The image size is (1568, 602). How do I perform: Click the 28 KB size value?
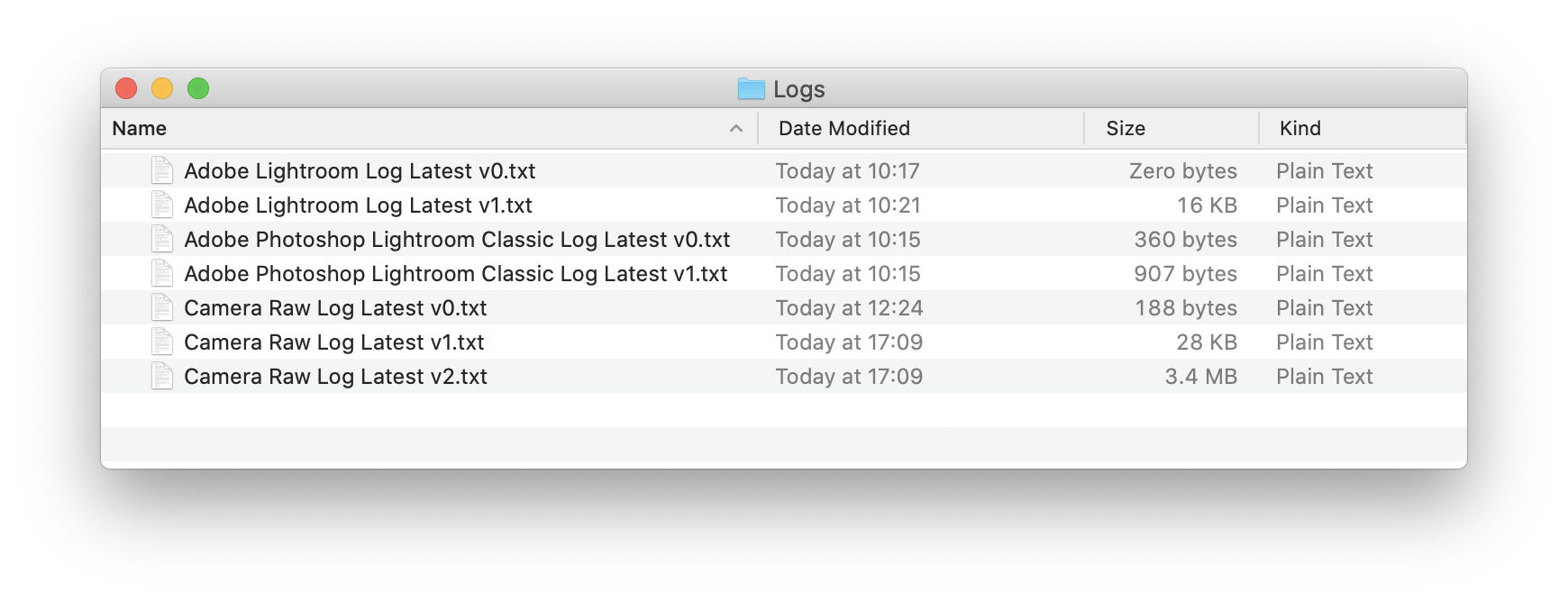click(x=1207, y=342)
